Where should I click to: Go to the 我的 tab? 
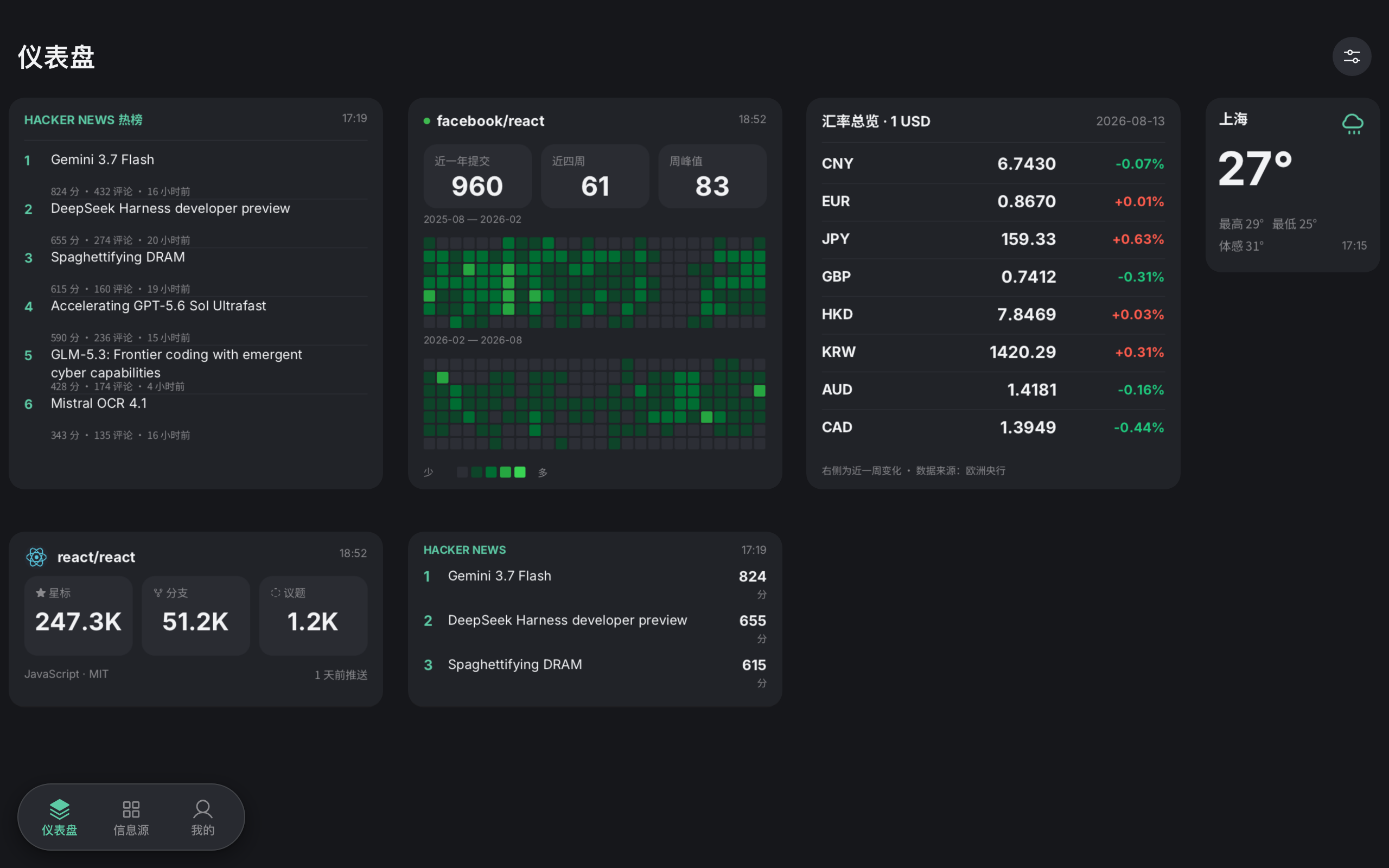[x=202, y=817]
